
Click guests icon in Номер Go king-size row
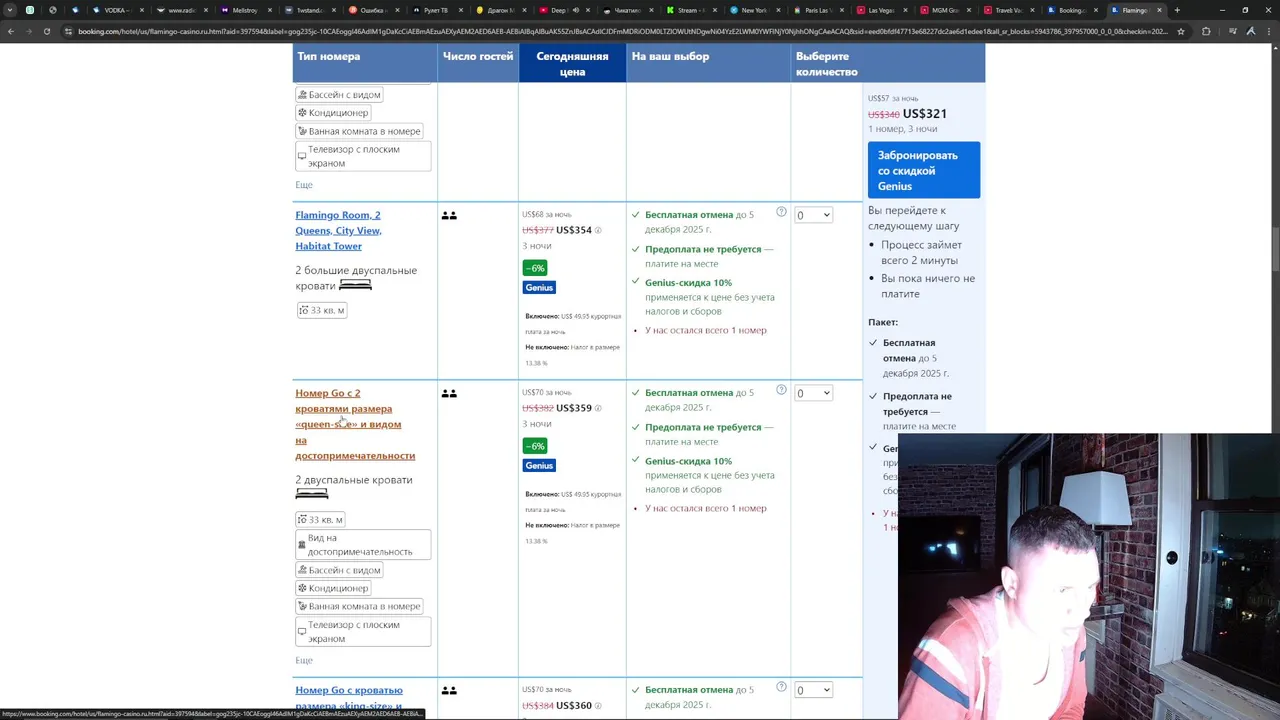click(x=449, y=691)
